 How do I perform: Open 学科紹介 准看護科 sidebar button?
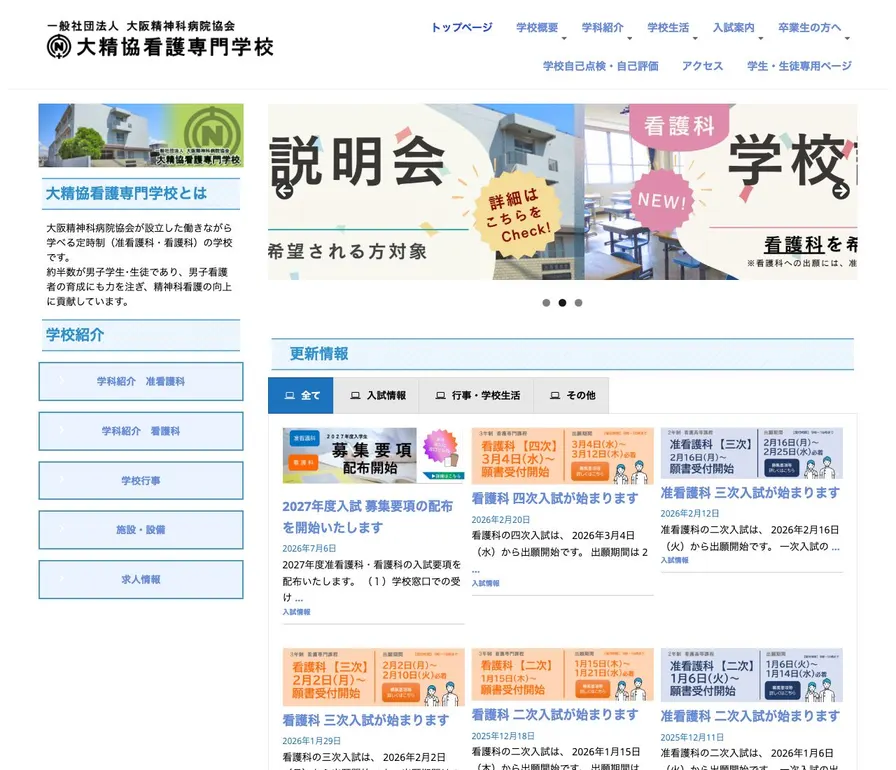click(x=141, y=382)
